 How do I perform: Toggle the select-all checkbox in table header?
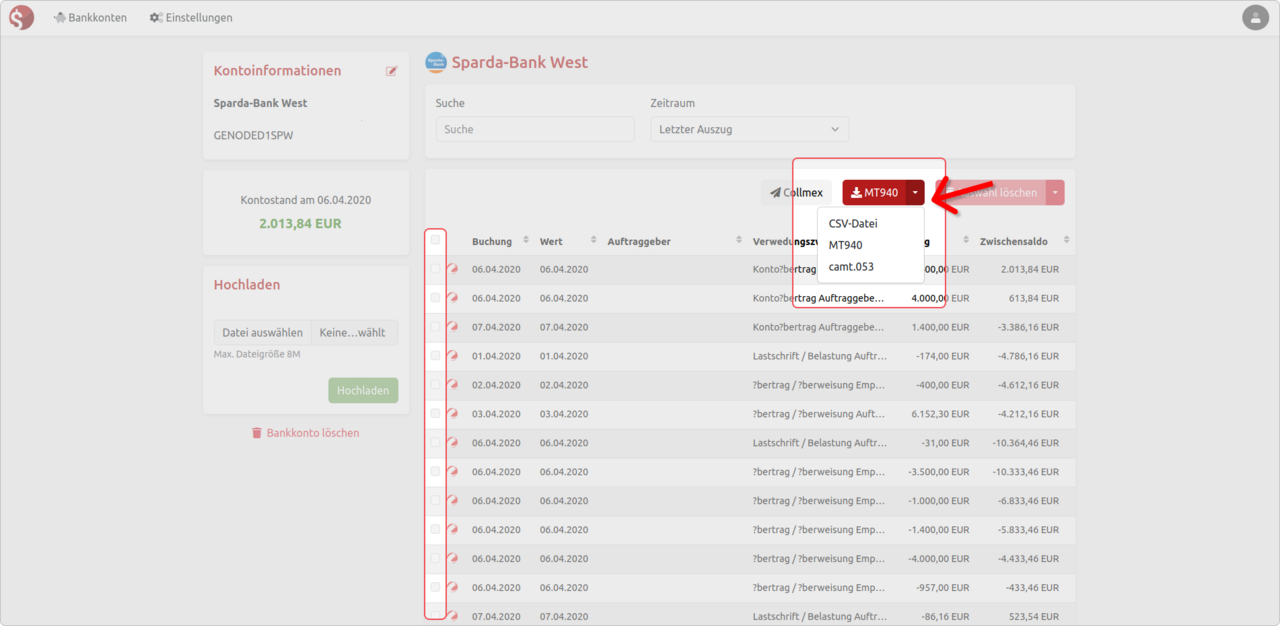coord(435,240)
